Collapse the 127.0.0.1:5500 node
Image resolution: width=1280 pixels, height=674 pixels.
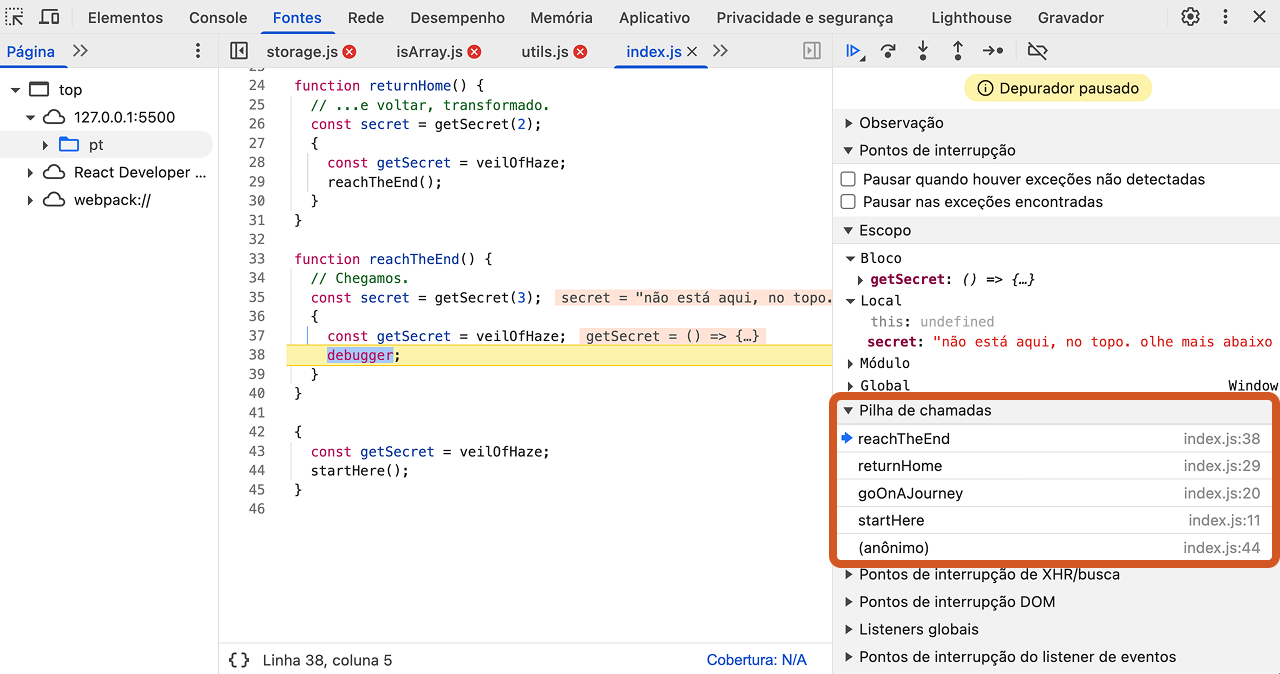pyautogui.click(x=30, y=117)
